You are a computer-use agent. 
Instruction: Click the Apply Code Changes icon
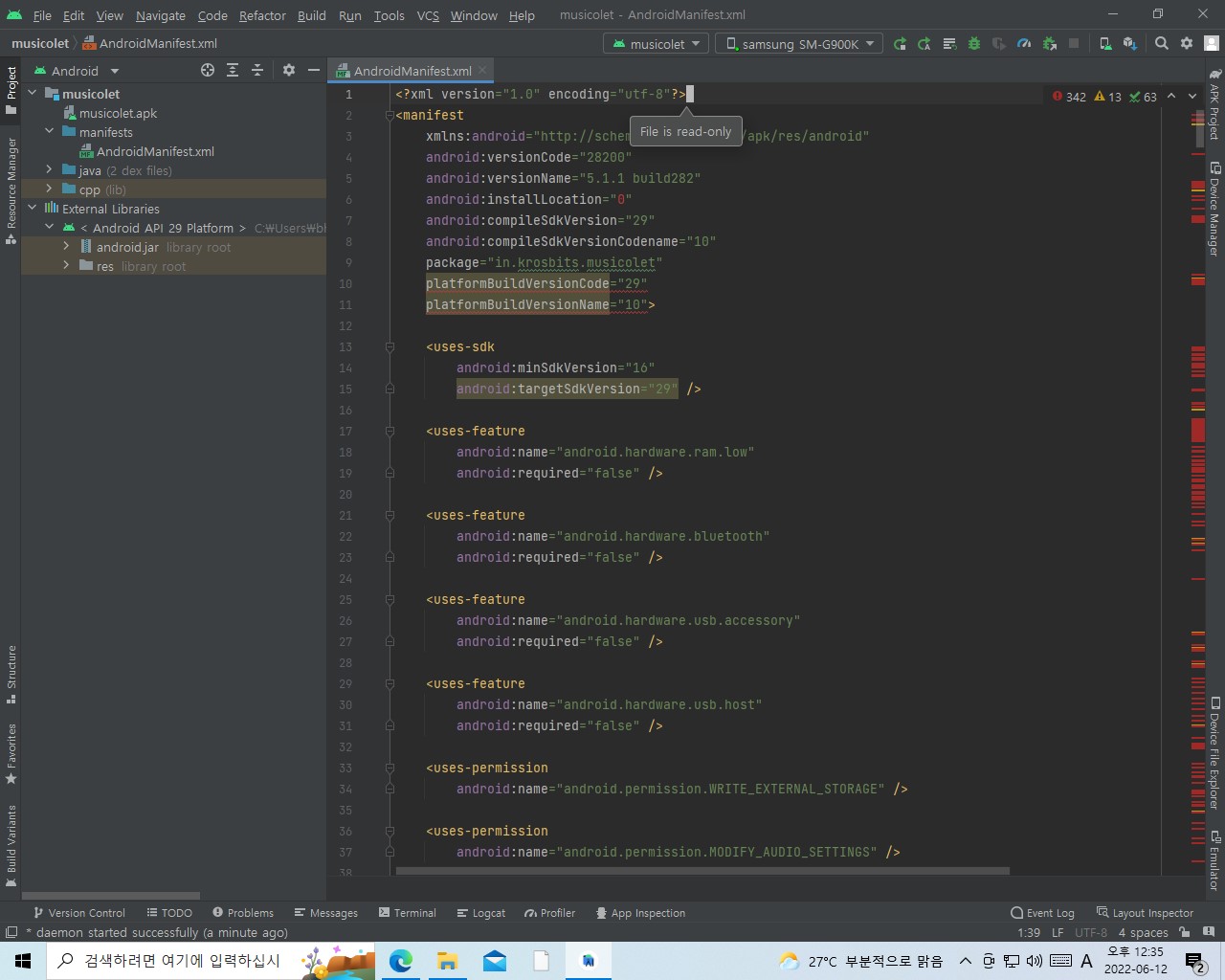coord(949,43)
